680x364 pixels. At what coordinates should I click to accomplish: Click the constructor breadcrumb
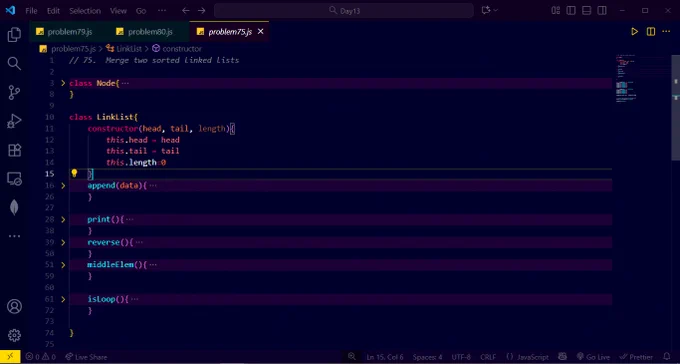pyautogui.click(x=177, y=49)
